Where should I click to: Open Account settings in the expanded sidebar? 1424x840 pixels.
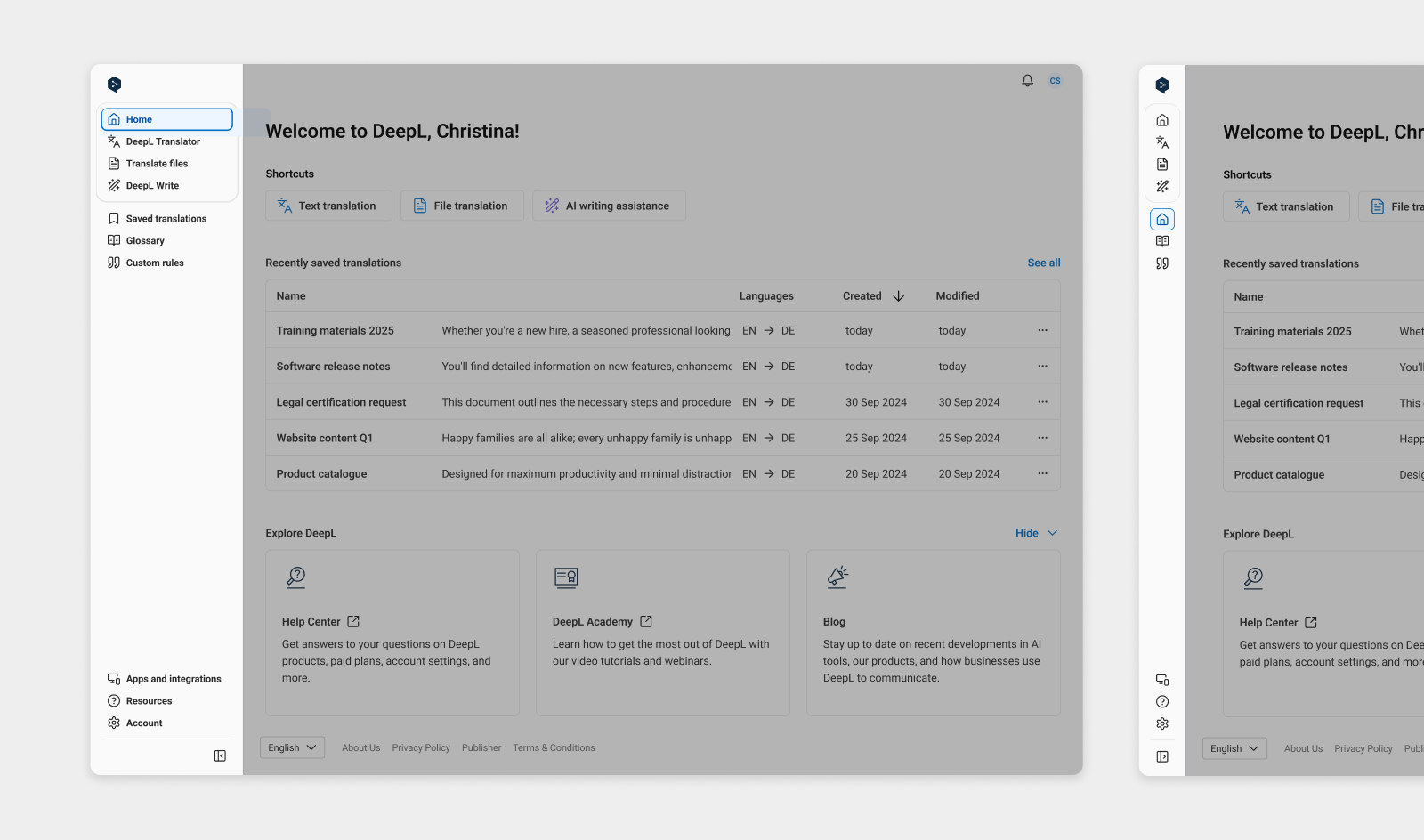click(x=167, y=723)
